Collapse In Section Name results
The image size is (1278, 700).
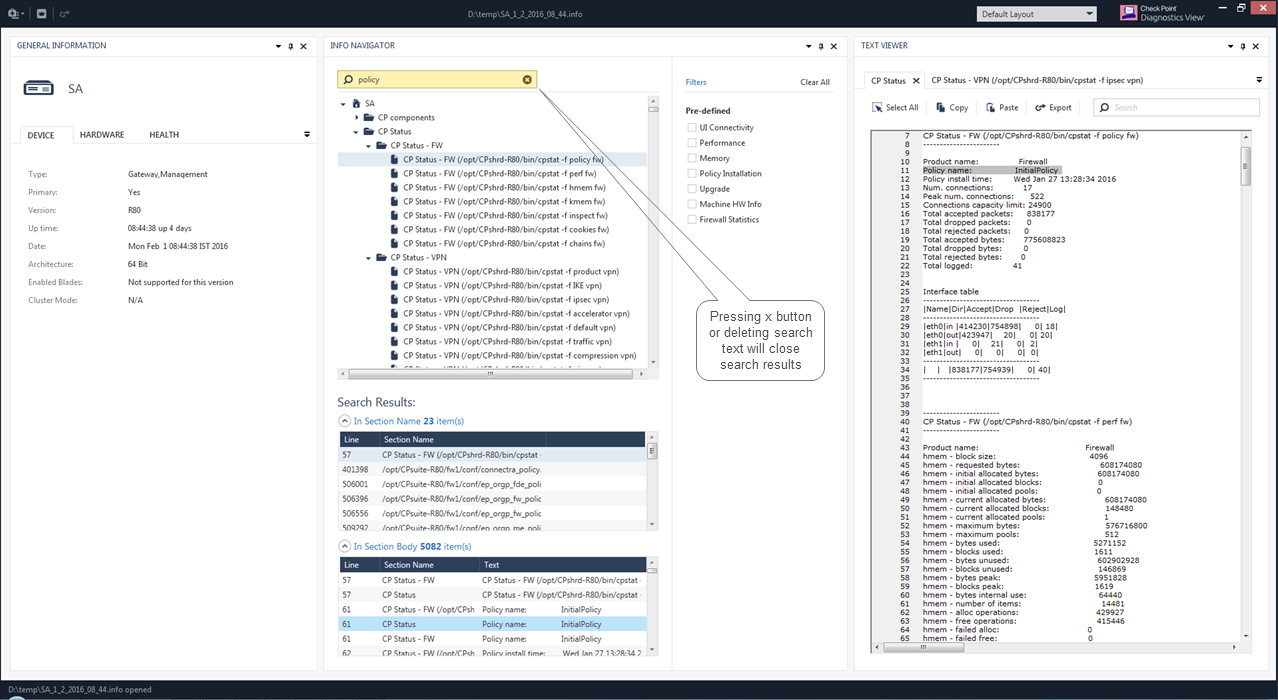tap(344, 421)
